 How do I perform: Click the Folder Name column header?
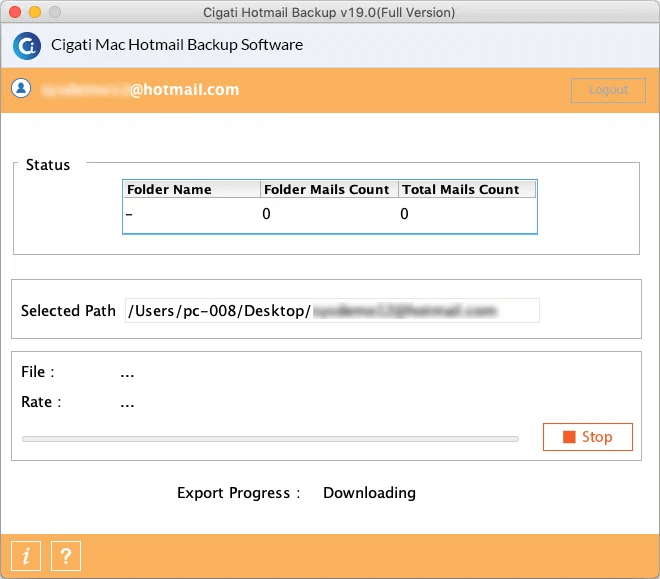point(192,189)
